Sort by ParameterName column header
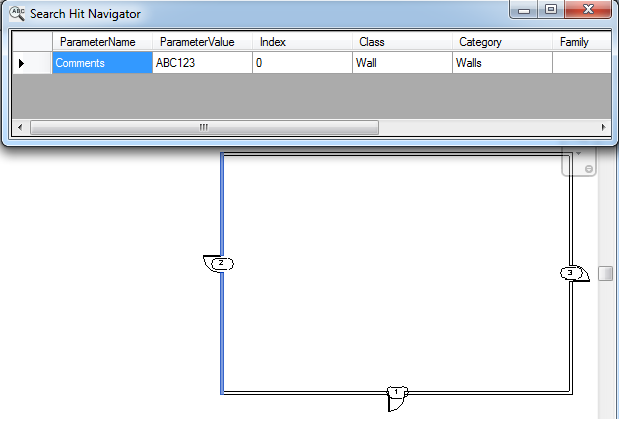Viewport: 620px width, 425px height. 102,42
